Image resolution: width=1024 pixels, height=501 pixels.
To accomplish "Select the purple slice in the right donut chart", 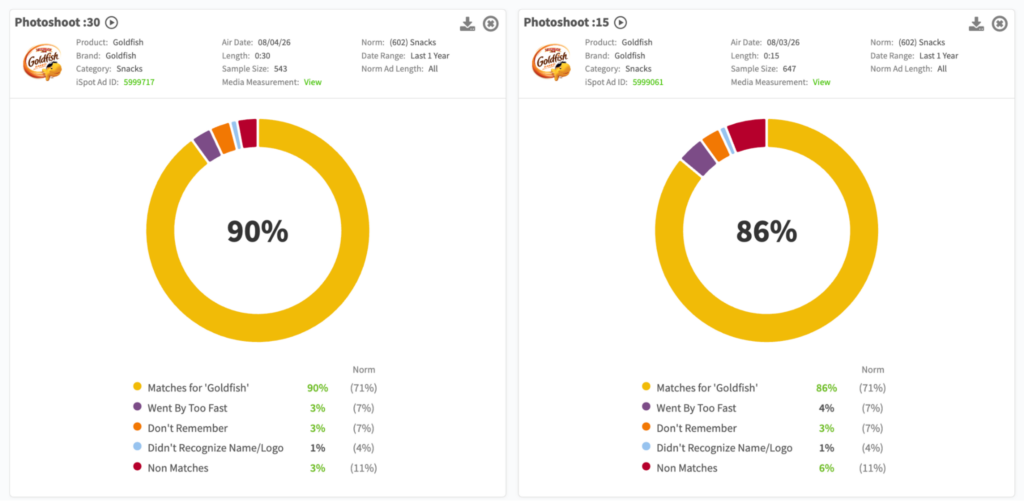I will pos(698,159).
